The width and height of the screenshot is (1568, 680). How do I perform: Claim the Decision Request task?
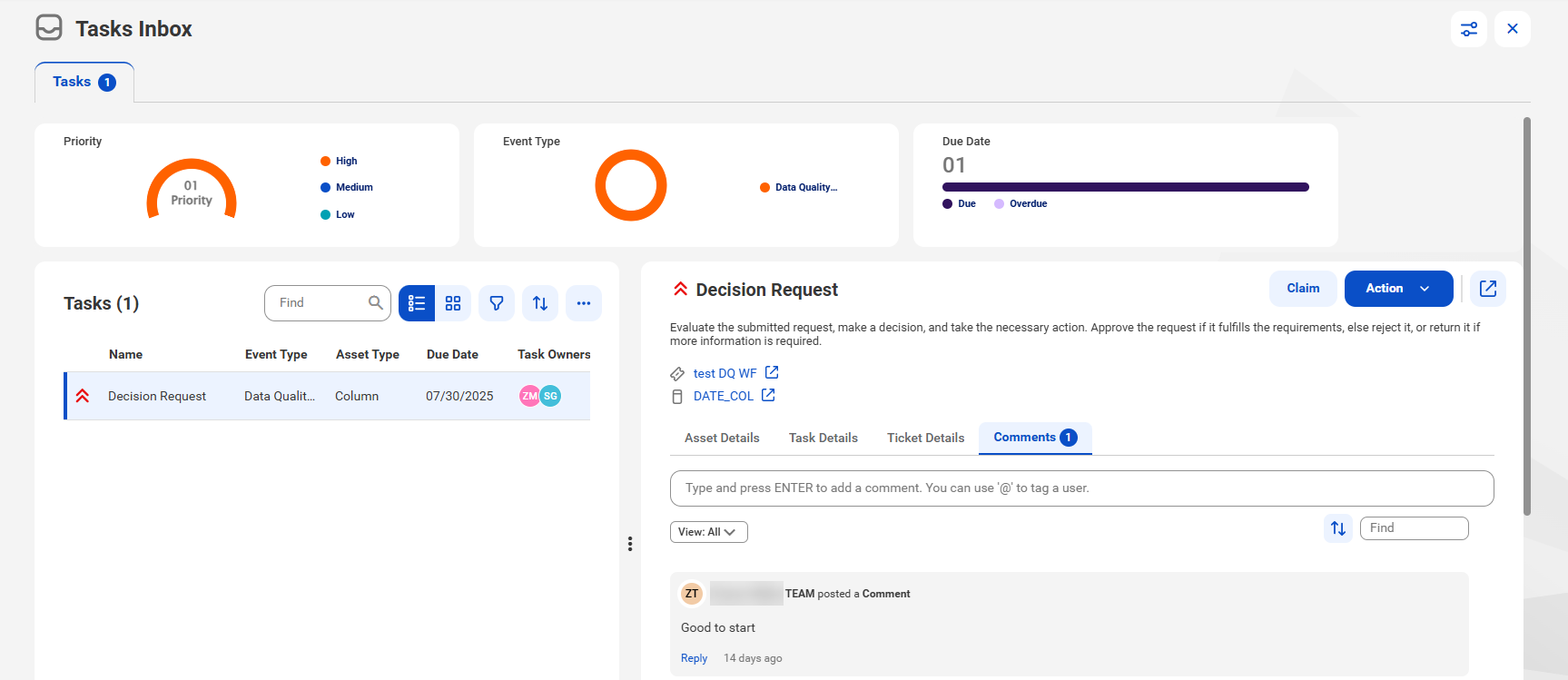pos(1303,289)
